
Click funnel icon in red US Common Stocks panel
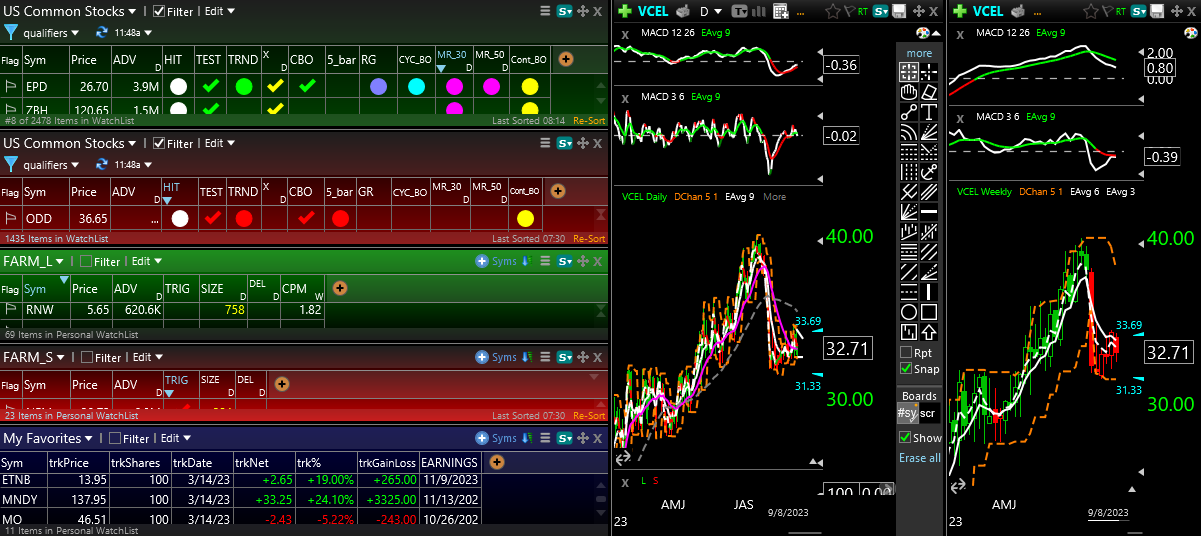tap(11, 164)
